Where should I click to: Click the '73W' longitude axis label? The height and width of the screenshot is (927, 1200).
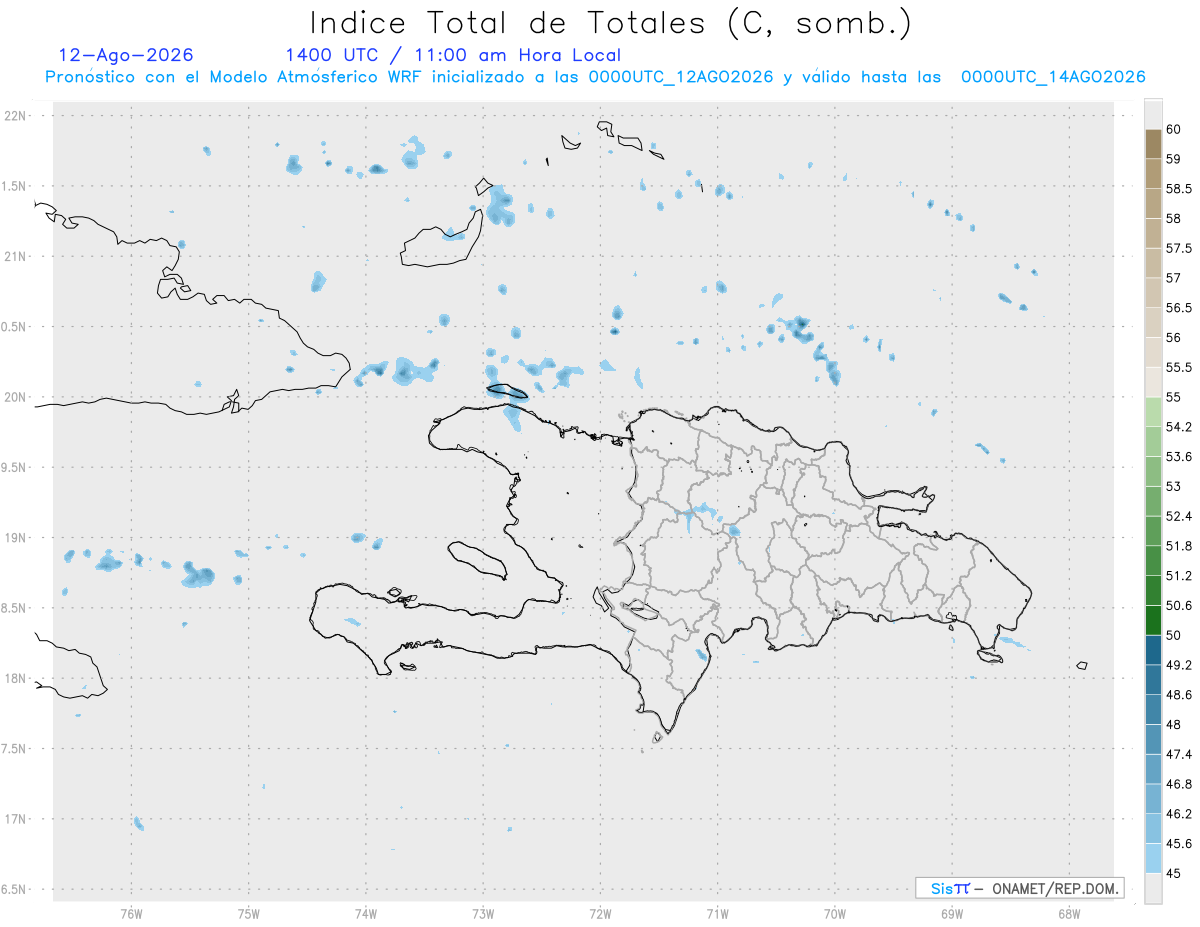tap(483, 914)
